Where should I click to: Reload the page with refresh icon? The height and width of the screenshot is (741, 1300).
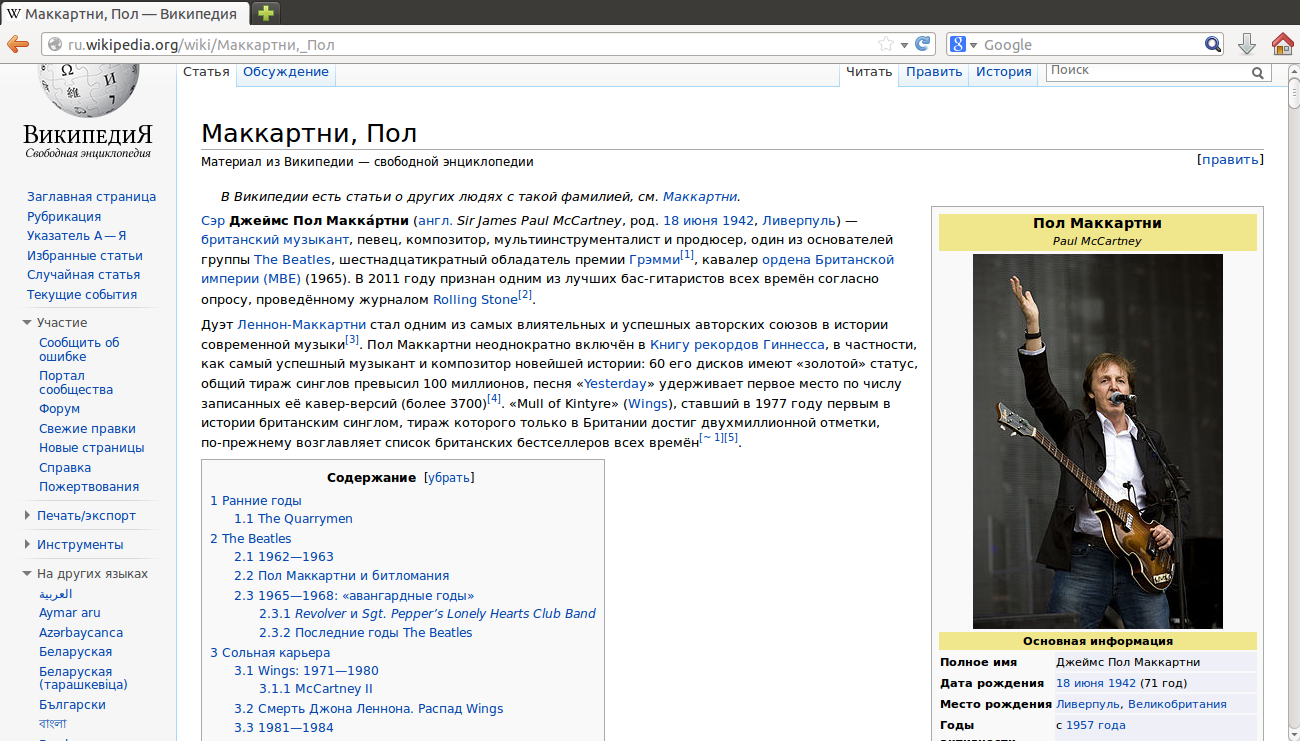(x=923, y=44)
